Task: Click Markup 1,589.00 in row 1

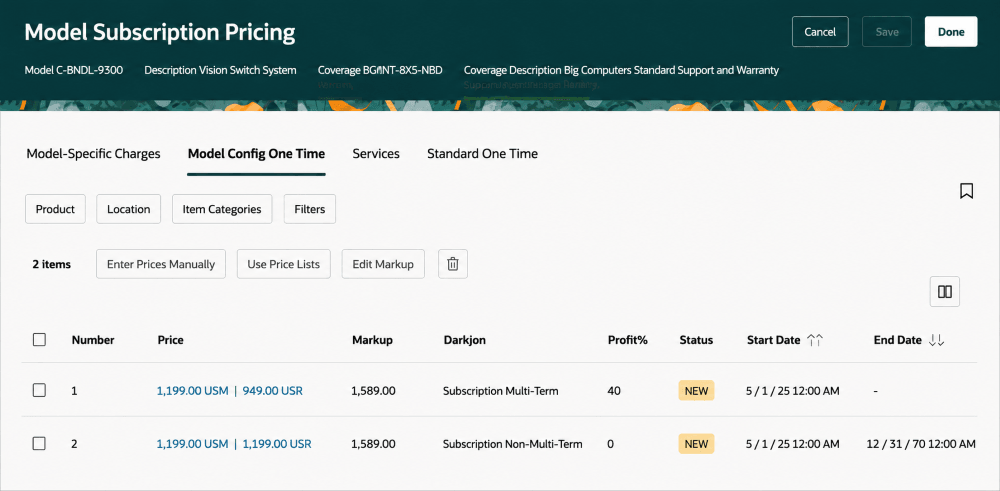Action: [373, 391]
